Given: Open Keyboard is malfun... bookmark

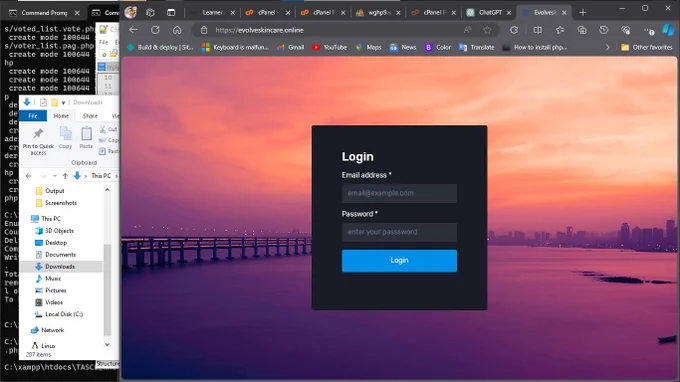Looking at the screenshot, I should (x=235, y=47).
